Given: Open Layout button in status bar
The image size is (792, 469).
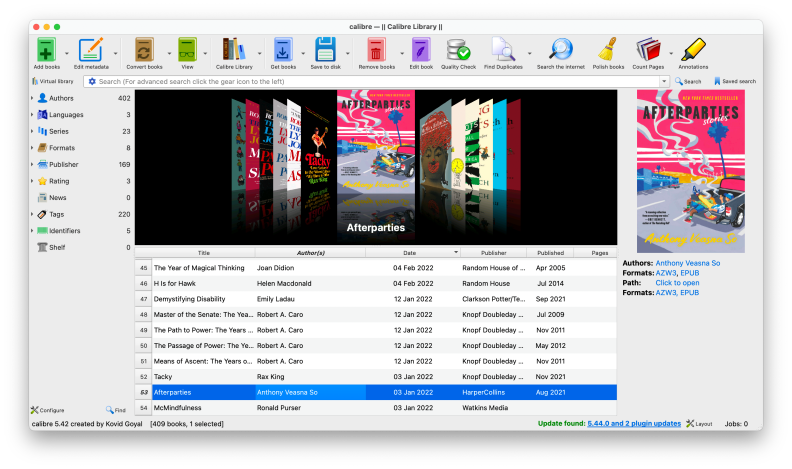Looking at the screenshot, I should coord(699,424).
